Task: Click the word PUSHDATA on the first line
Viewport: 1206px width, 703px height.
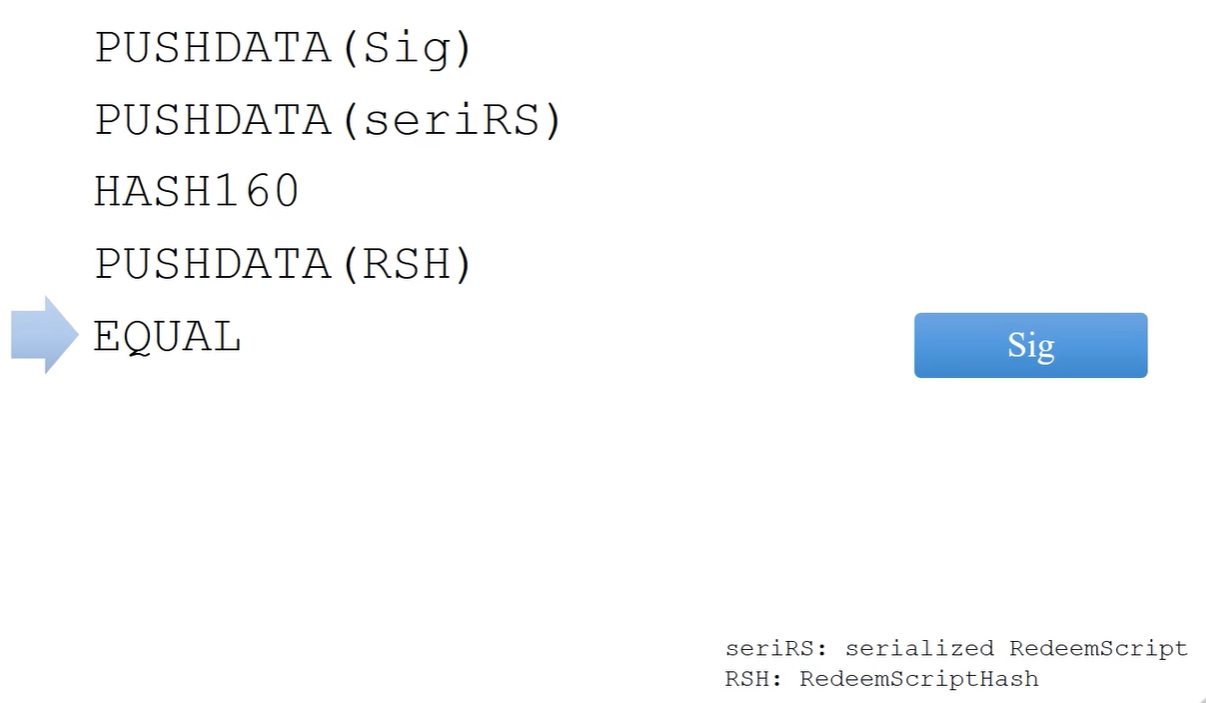Action: point(213,48)
